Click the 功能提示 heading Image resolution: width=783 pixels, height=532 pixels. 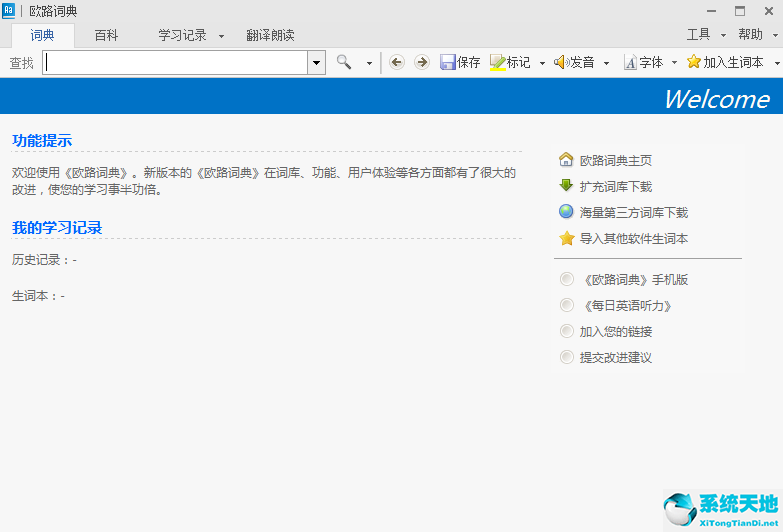click(42, 140)
